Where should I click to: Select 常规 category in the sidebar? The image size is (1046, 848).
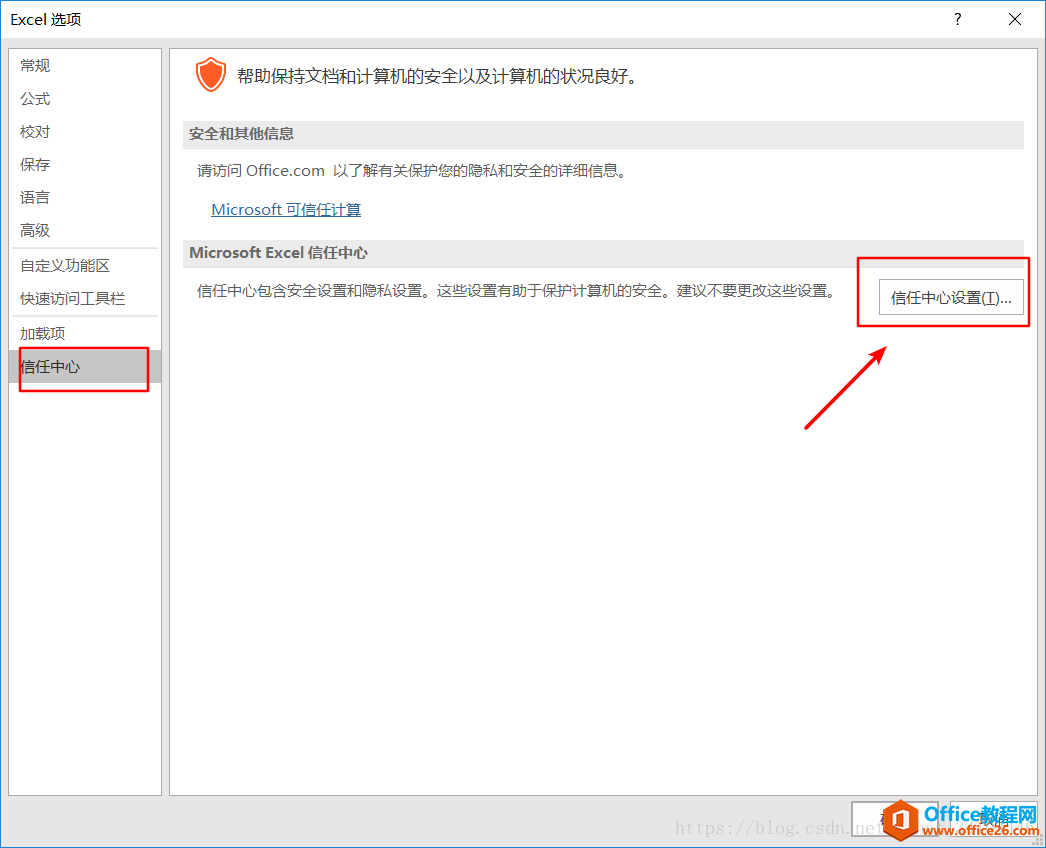click(x=34, y=65)
